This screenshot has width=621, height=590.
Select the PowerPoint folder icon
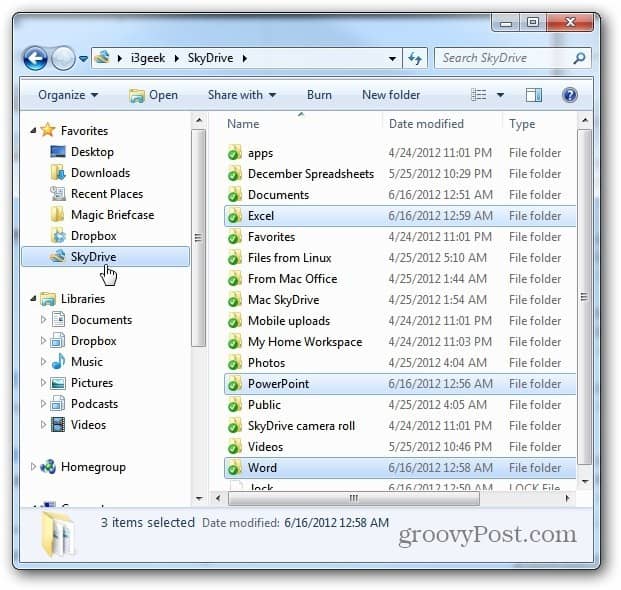[234, 384]
